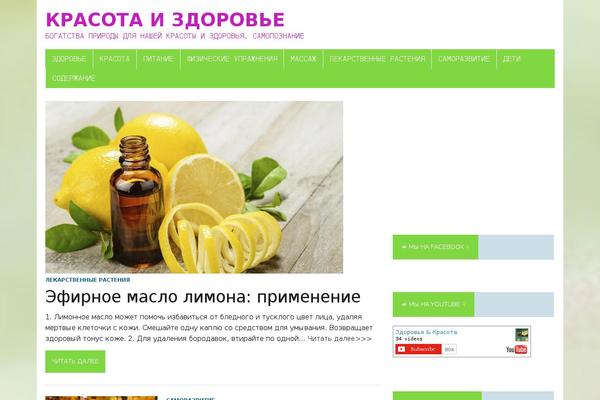Click the YouTube logo in channel widget
Image resolution: width=600 pixels, height=400 pixels.
click(516, 349)
